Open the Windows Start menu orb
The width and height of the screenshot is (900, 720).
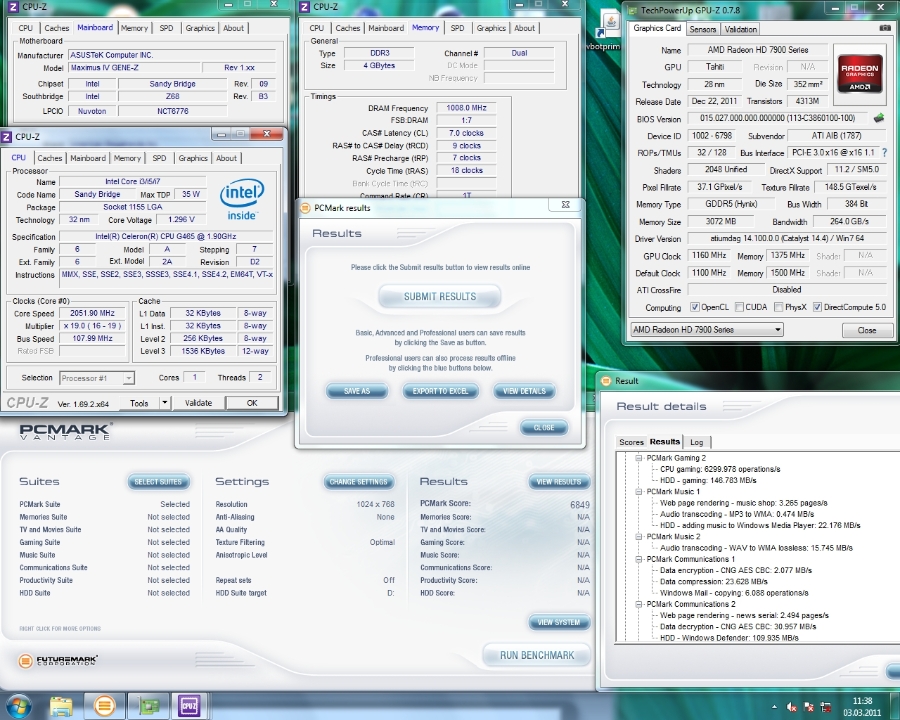pos(18,706)
